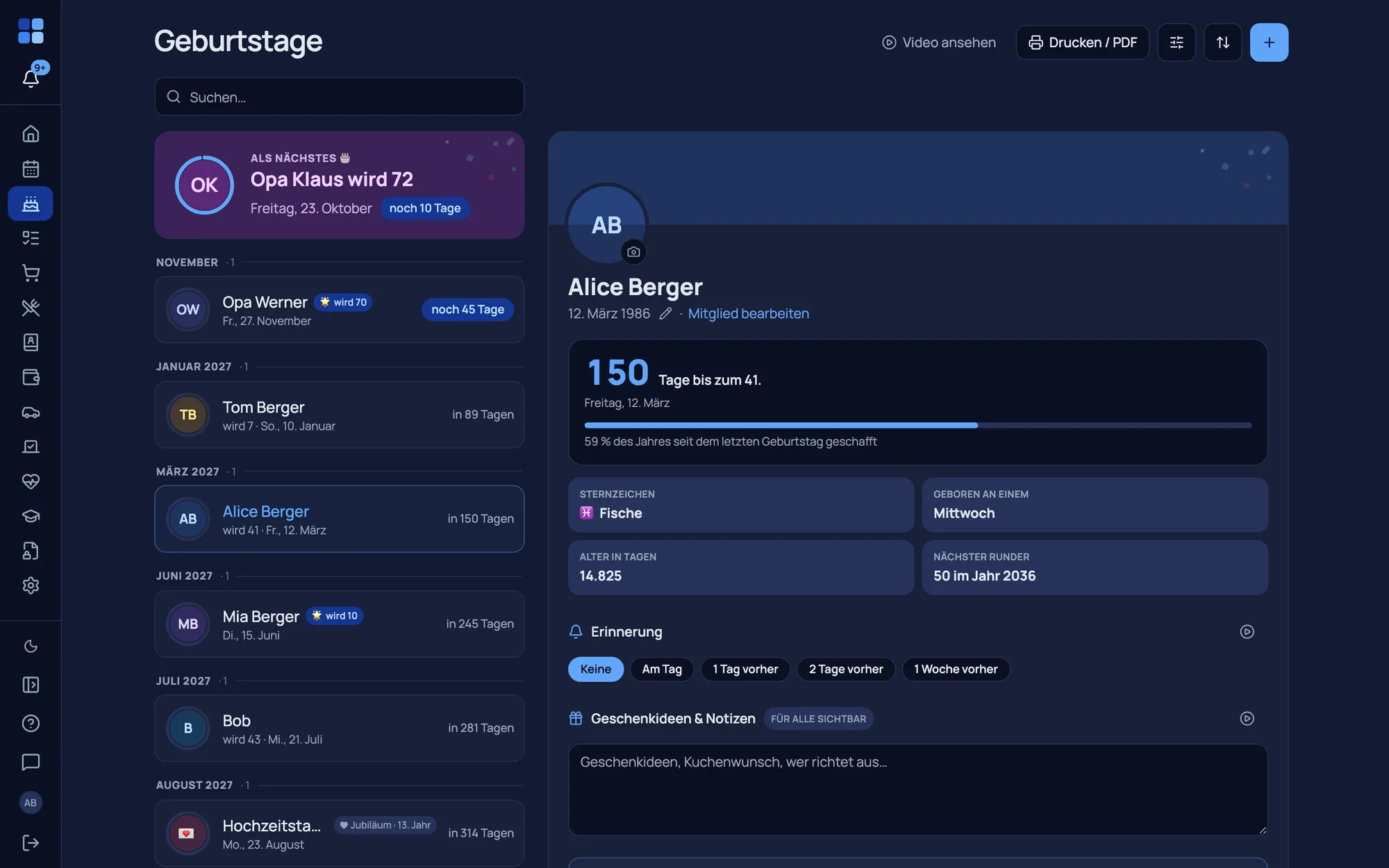Open Mia Berger birthday entry

[339, 624]
